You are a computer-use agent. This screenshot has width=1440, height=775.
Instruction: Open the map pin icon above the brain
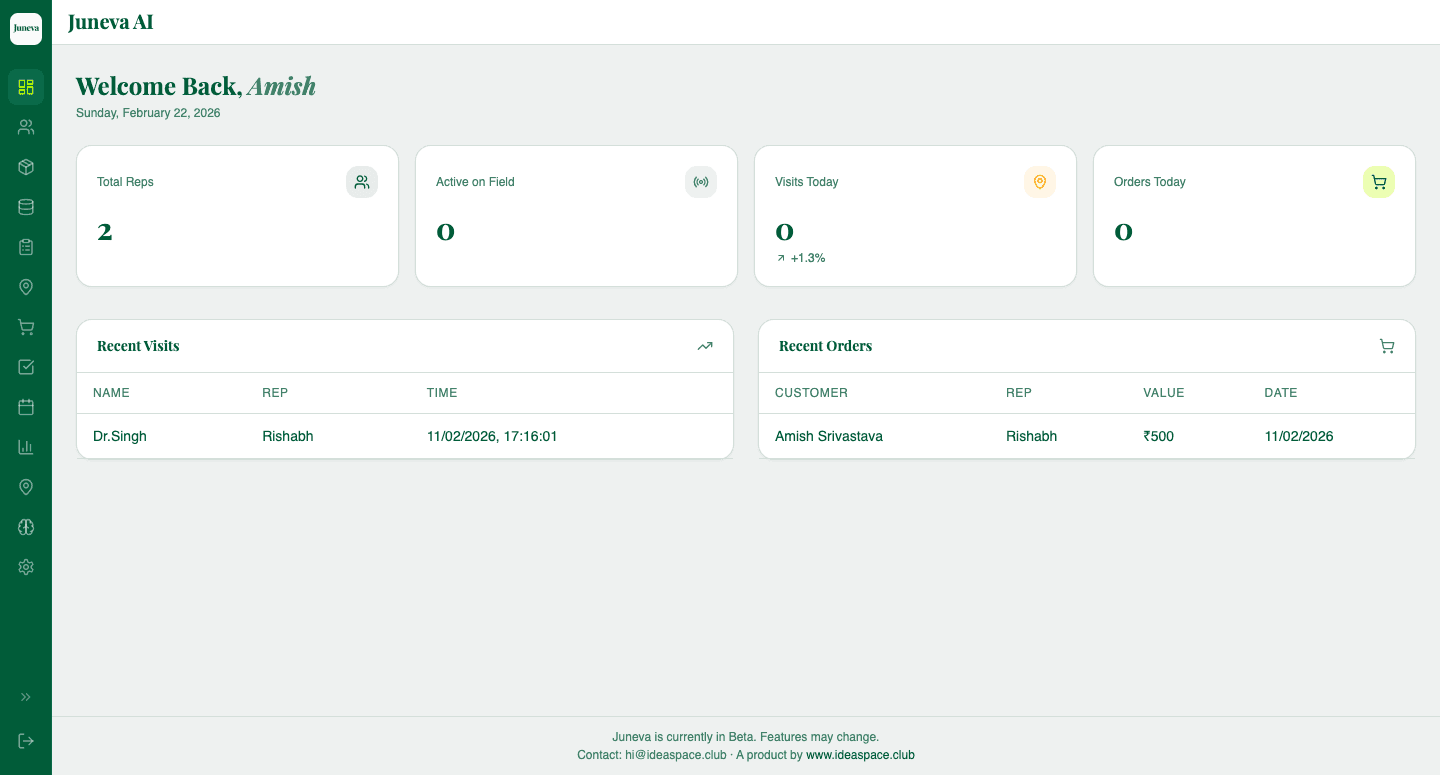(26, 487)
